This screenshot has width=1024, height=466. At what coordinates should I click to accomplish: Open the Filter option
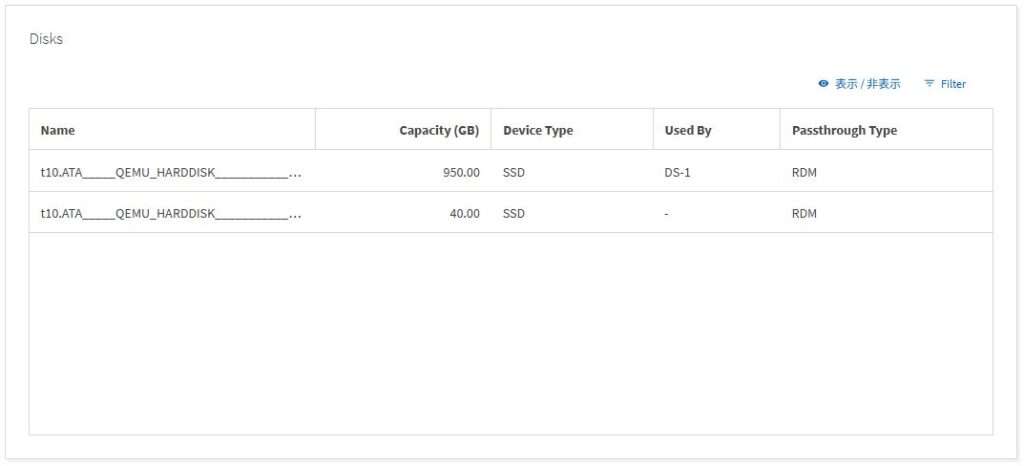953,84
